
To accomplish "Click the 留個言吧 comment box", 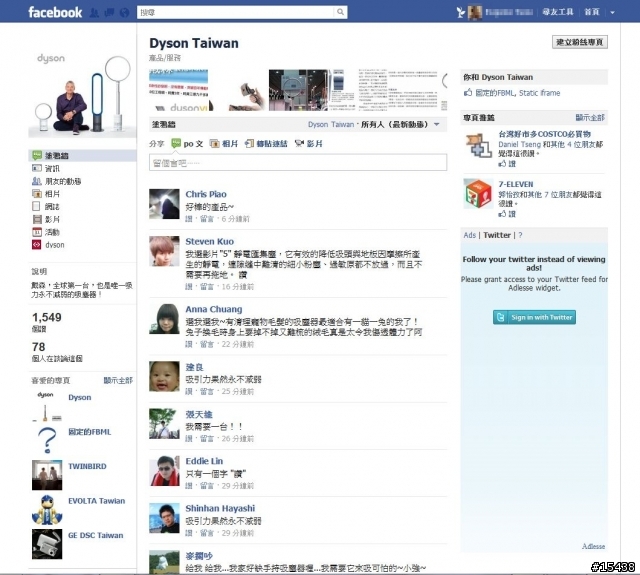I will coord(298,163).
